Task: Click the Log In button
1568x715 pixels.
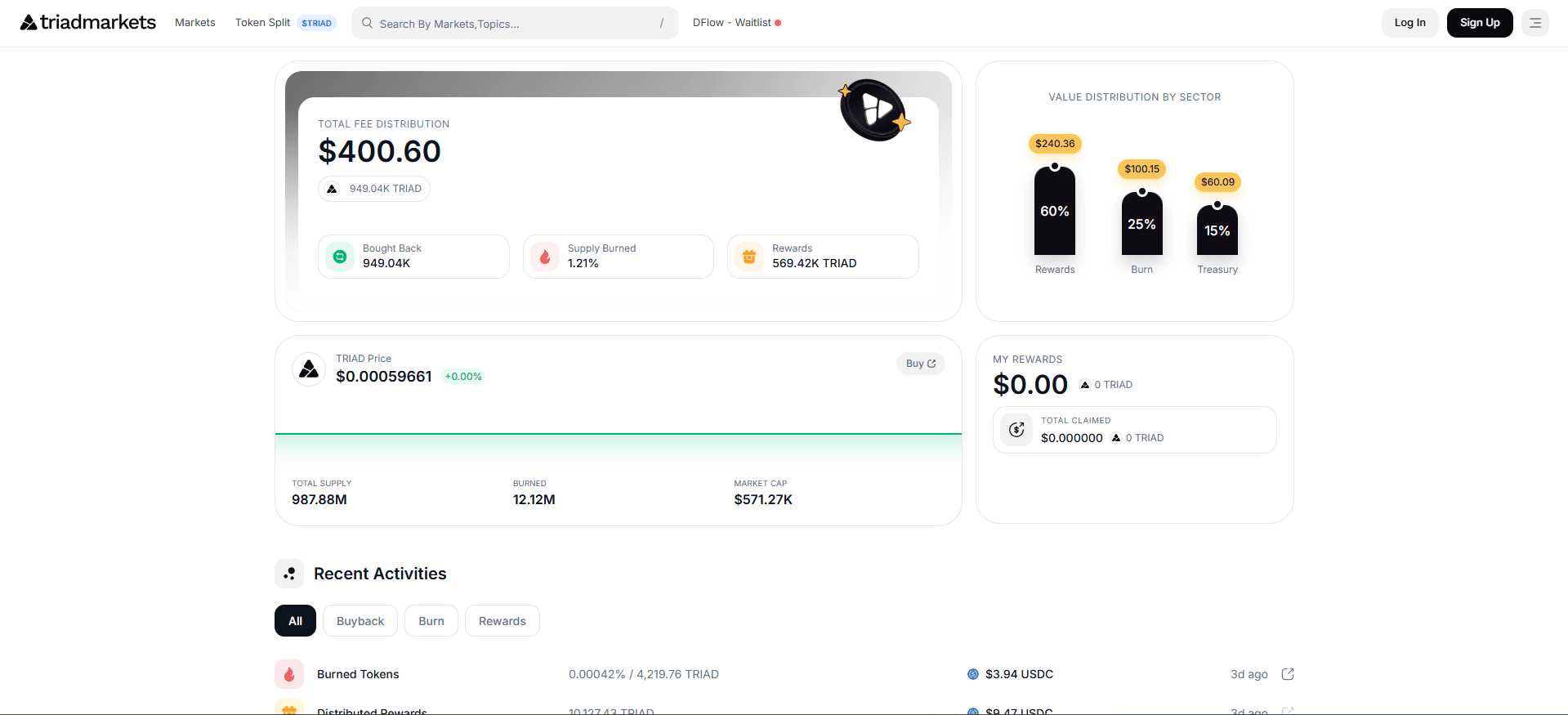Action: tap(1410, 23)
